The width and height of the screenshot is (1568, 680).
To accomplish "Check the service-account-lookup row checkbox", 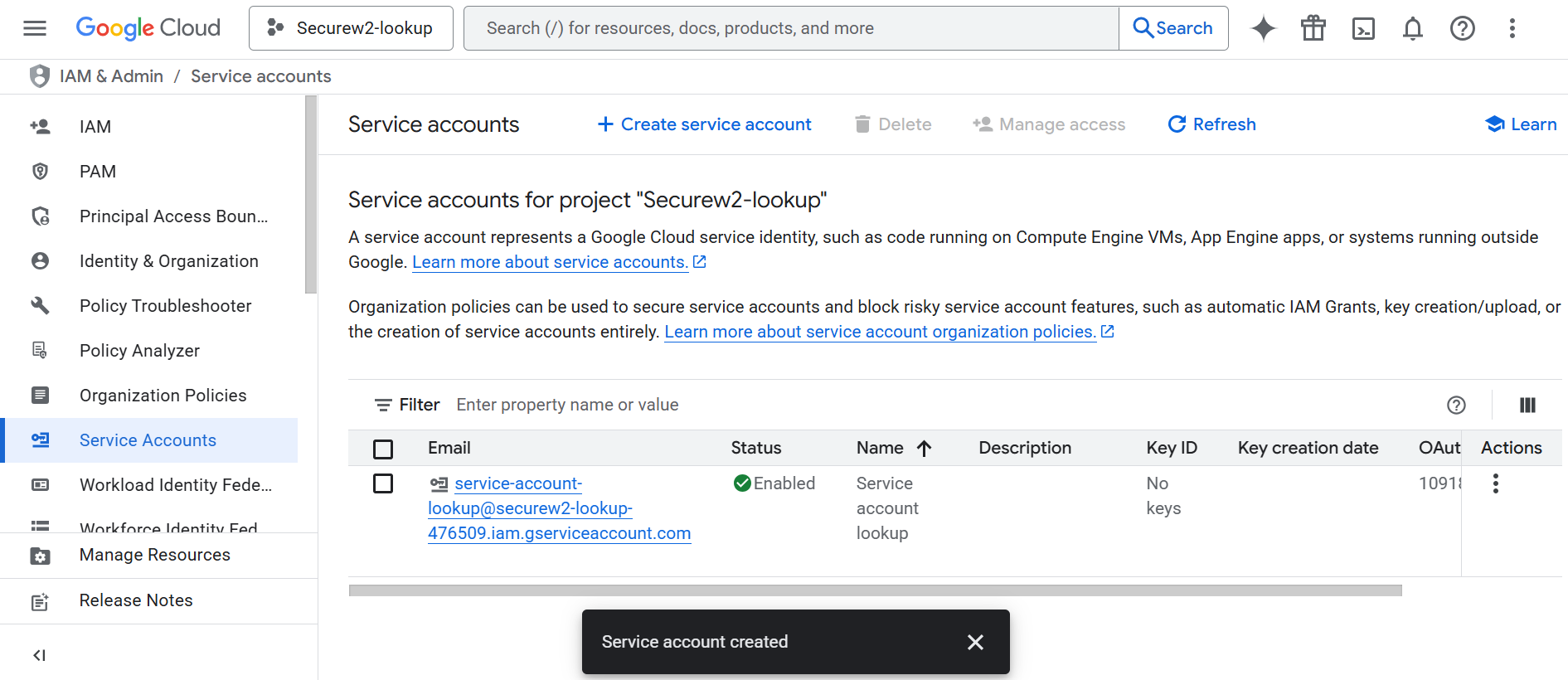I will 383,483.
